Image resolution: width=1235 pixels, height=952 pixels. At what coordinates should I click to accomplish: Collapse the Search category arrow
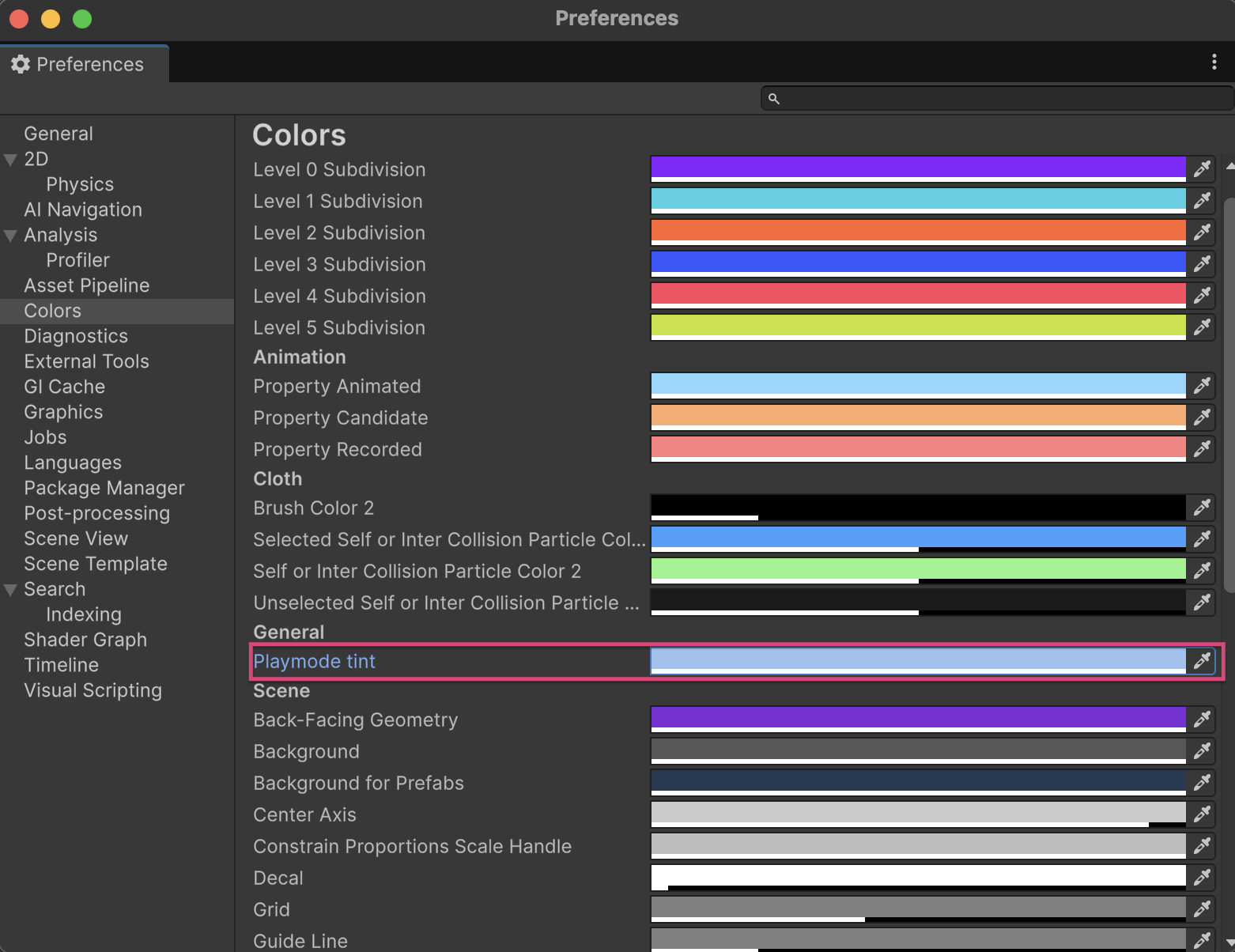(11, 590)
